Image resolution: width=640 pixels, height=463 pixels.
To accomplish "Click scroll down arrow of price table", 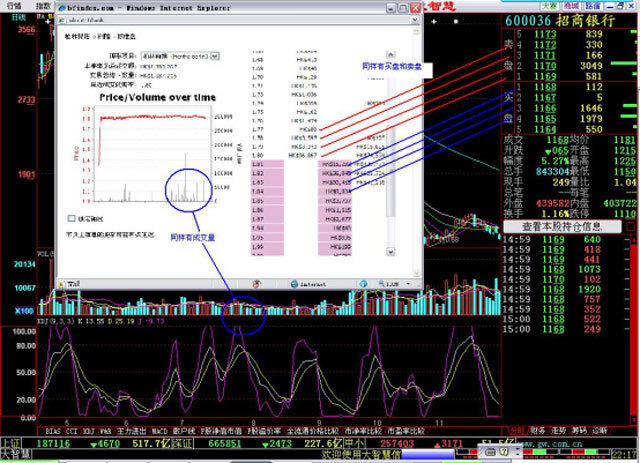I will [391, 252].
